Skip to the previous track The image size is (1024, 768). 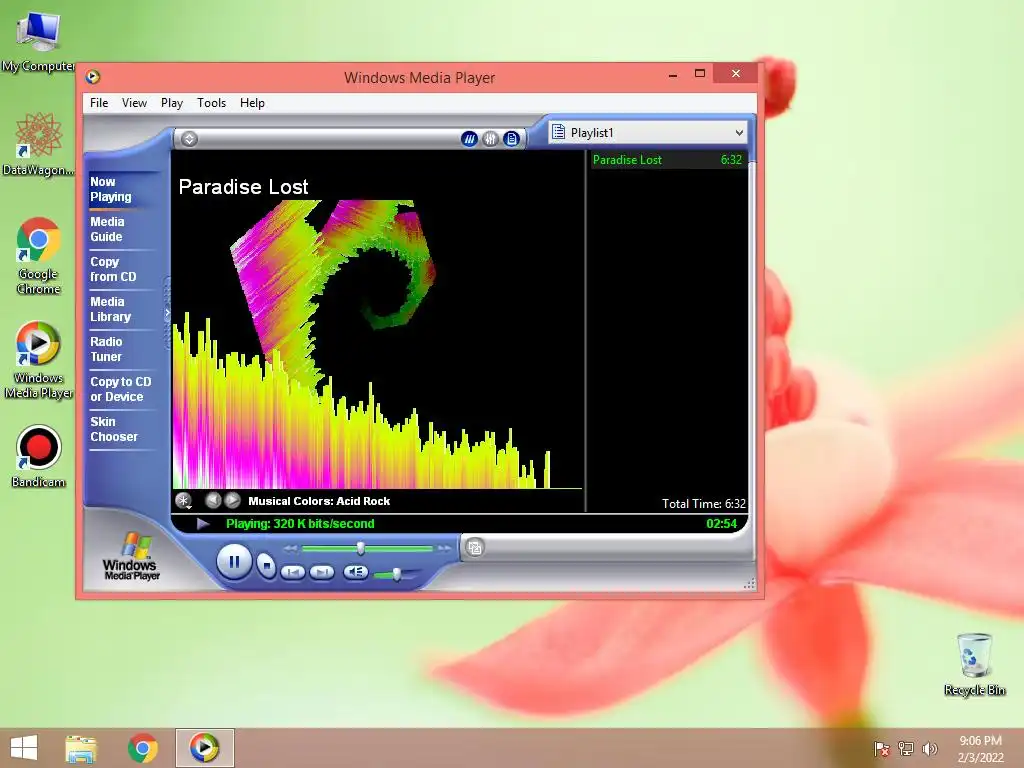(293, 572)
